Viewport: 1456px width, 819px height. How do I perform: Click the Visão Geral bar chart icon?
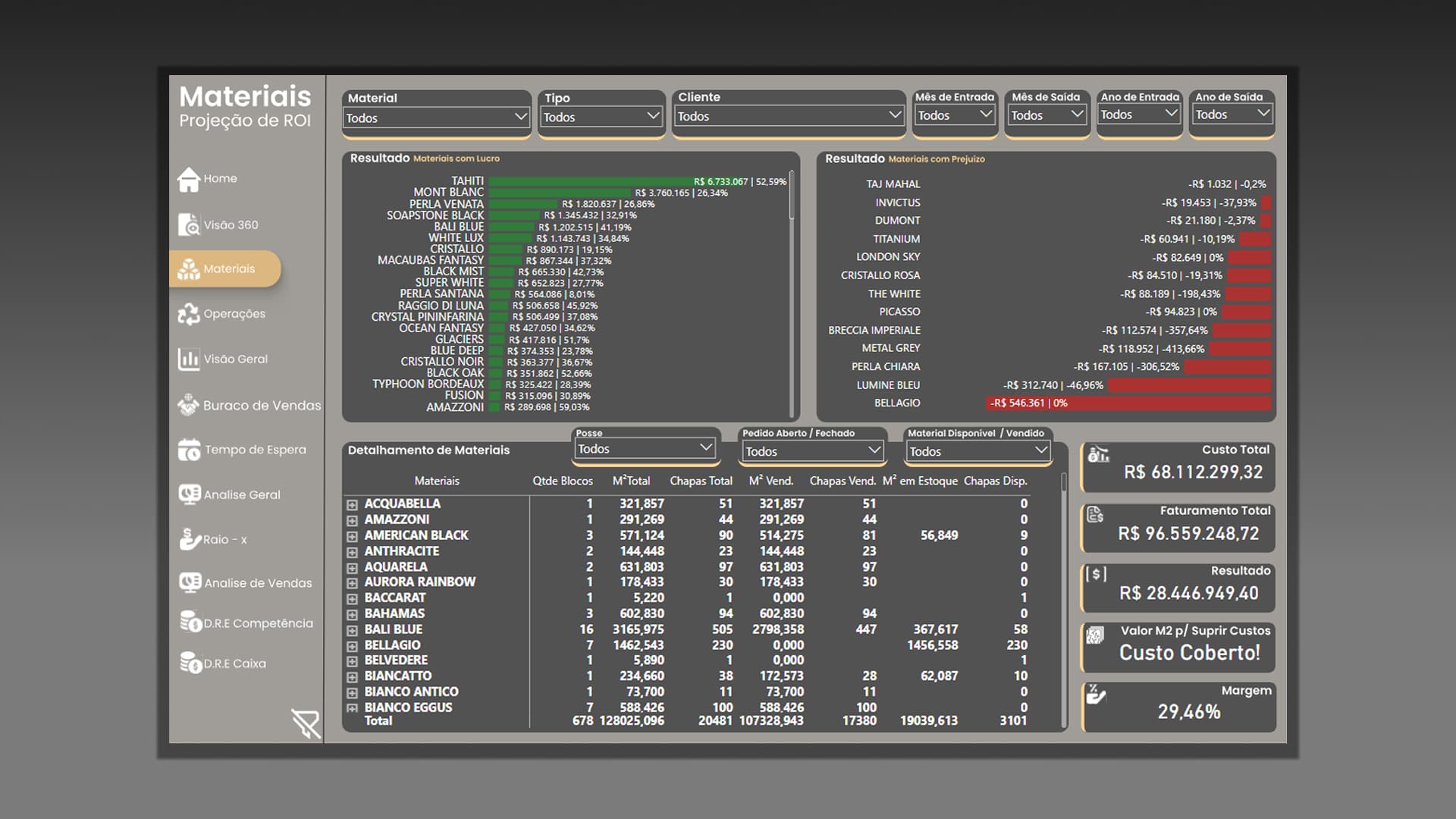[x=188, y=359]
